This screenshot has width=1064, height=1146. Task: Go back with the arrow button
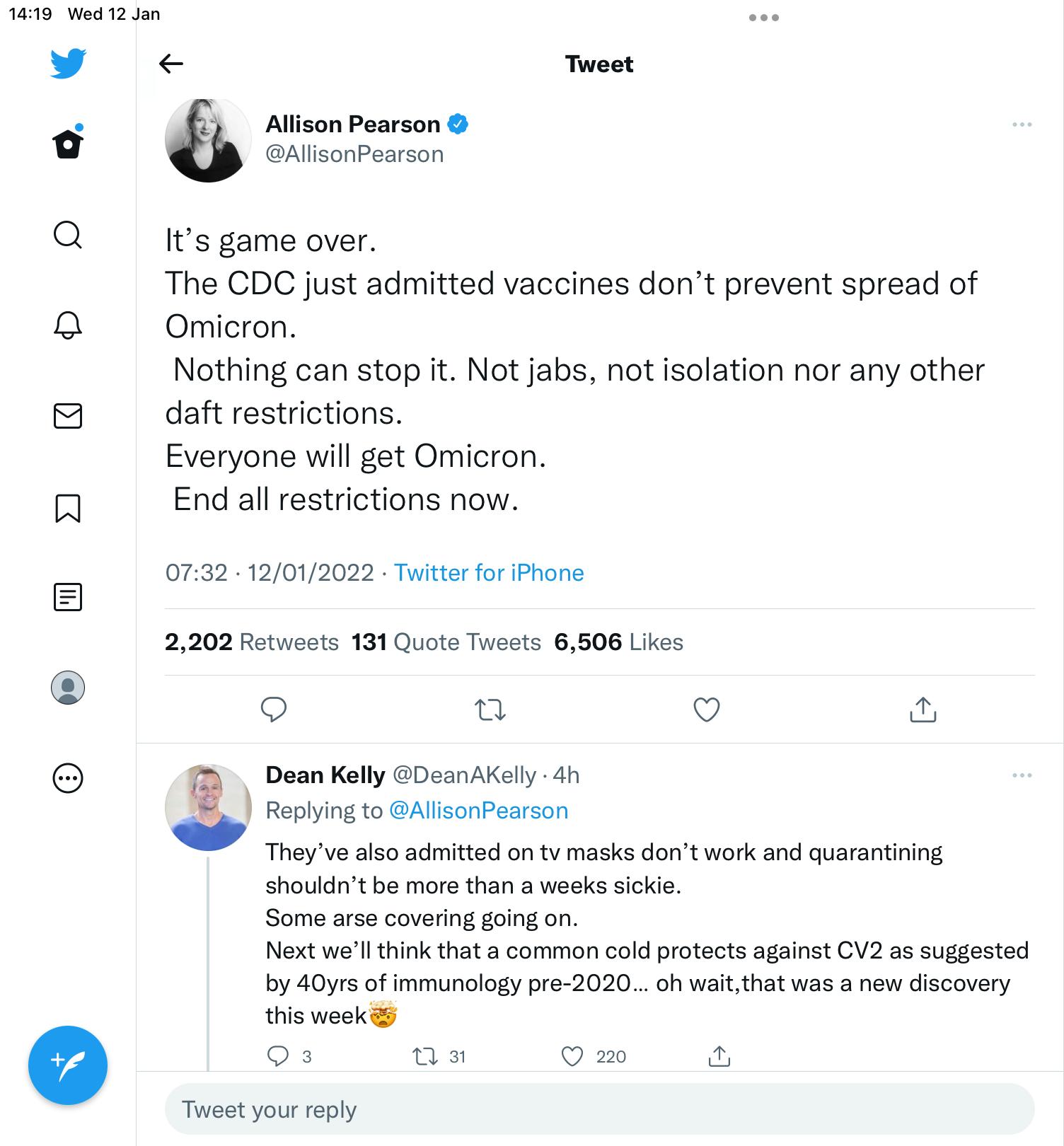pos(171,64)
